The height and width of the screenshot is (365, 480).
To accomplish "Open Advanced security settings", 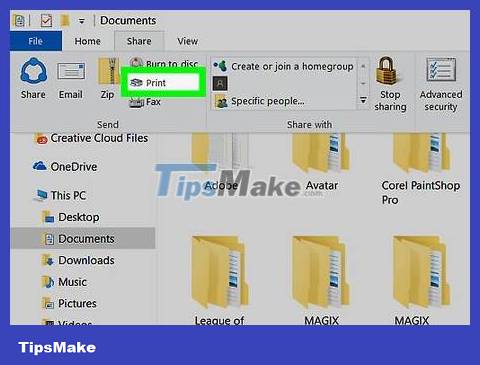I will tap(441, 85).
